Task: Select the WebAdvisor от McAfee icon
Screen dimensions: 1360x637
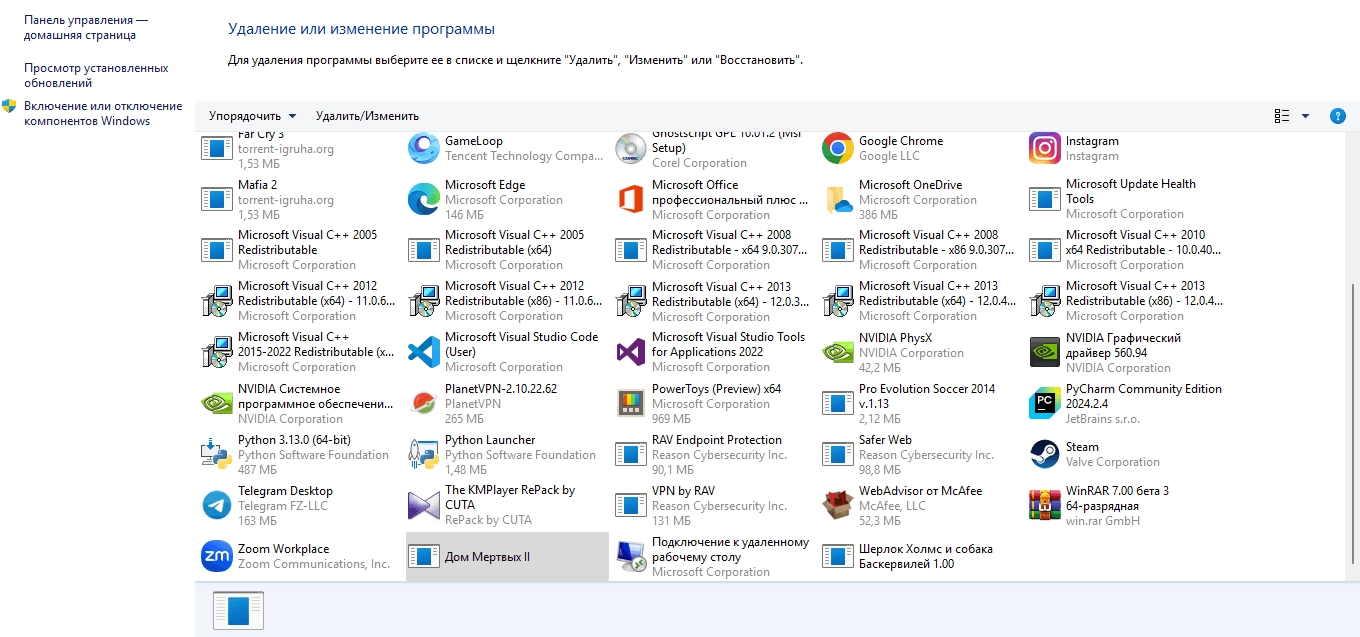Action: [x=838, y=505]
